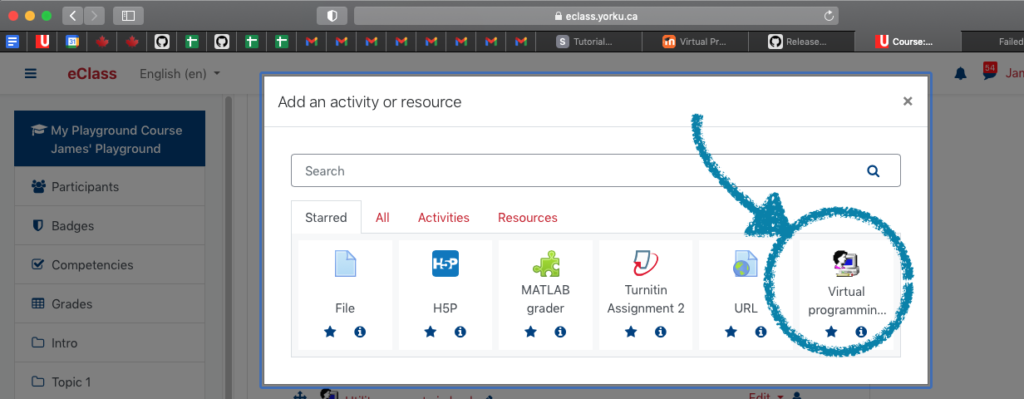Switch to the Release... GitHub browser tab

click(801, 42)
